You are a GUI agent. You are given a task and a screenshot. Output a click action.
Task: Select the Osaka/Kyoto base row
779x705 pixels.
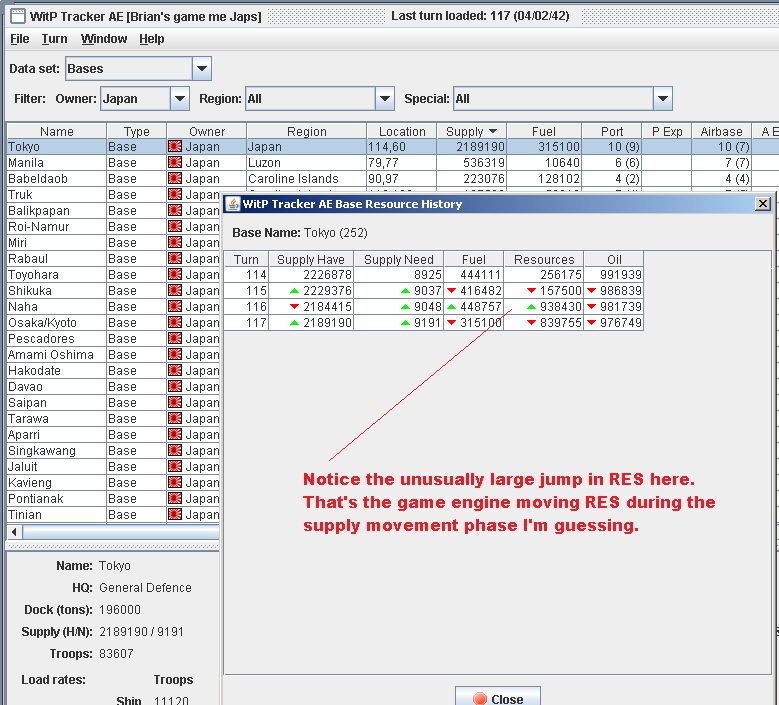tap(113, 323)
